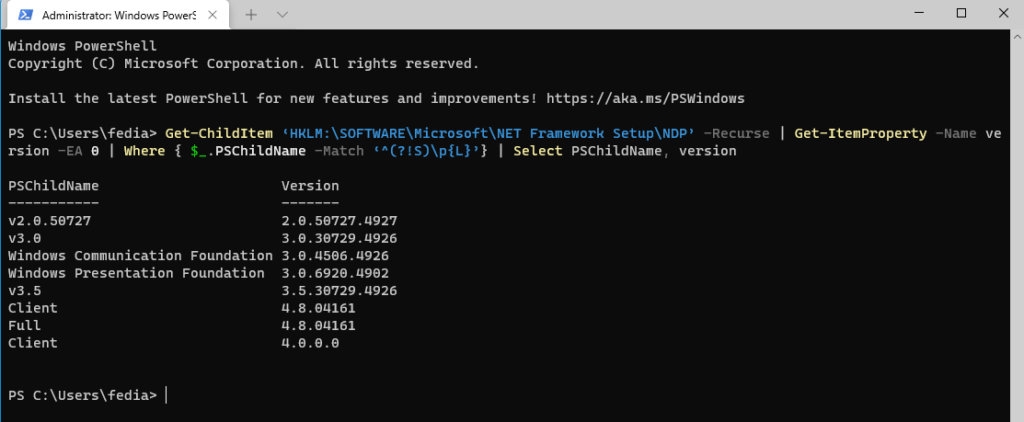Screen dimensions: 1024x422
Task: Click the Full row name
Action: click(x=24, y=325)
